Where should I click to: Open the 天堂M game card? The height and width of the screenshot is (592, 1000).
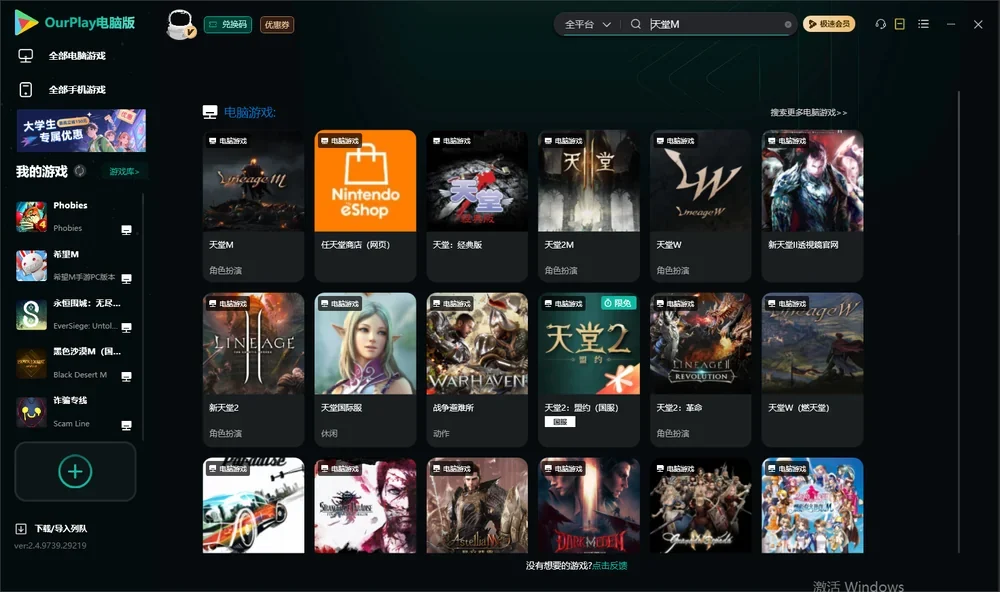(253, 205)
